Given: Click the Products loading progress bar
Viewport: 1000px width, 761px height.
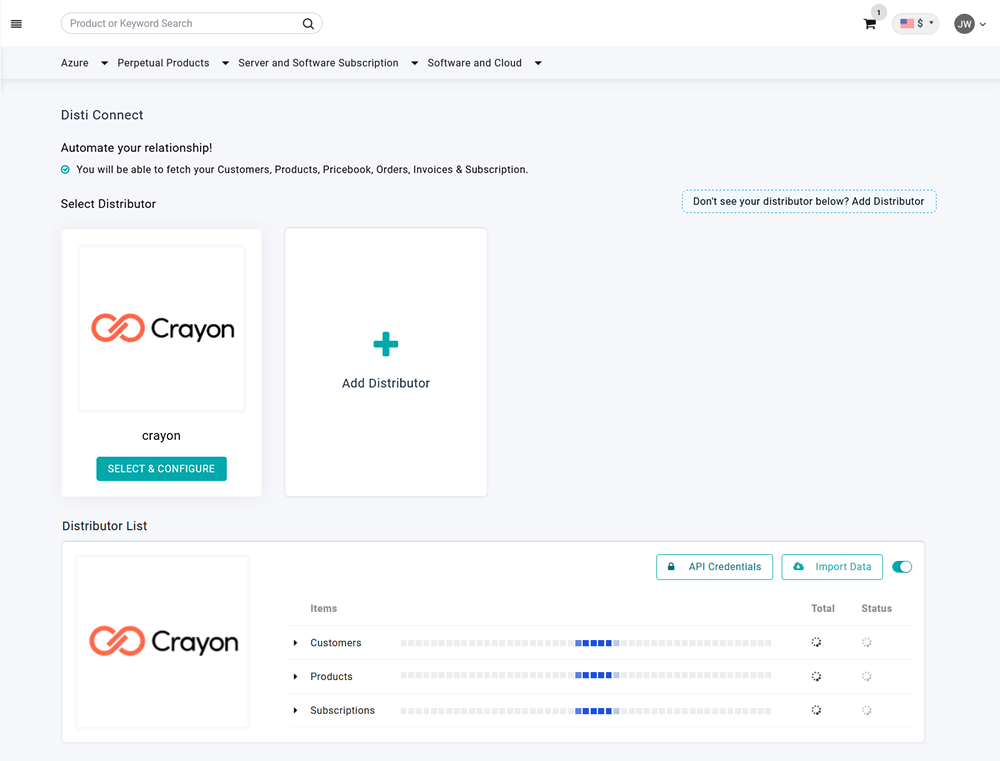Looking at the screenshot, I should (586, 676).
